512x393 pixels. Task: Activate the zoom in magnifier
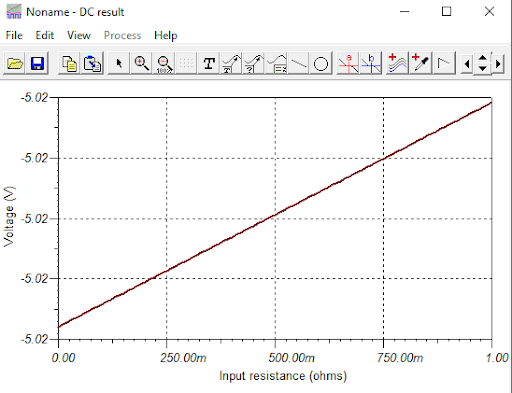[142, 63]
